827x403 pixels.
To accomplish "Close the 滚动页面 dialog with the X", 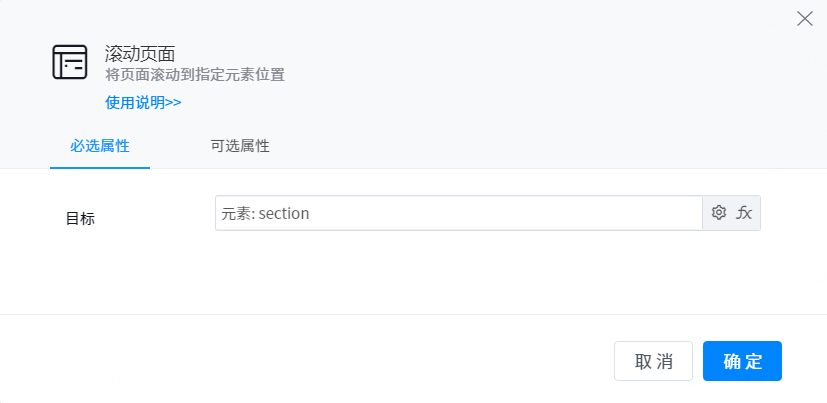I will [x=804, y=18].
